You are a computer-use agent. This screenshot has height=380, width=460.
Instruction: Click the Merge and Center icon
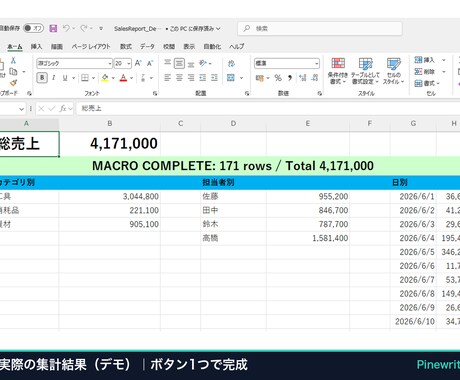tap(231, 78)
